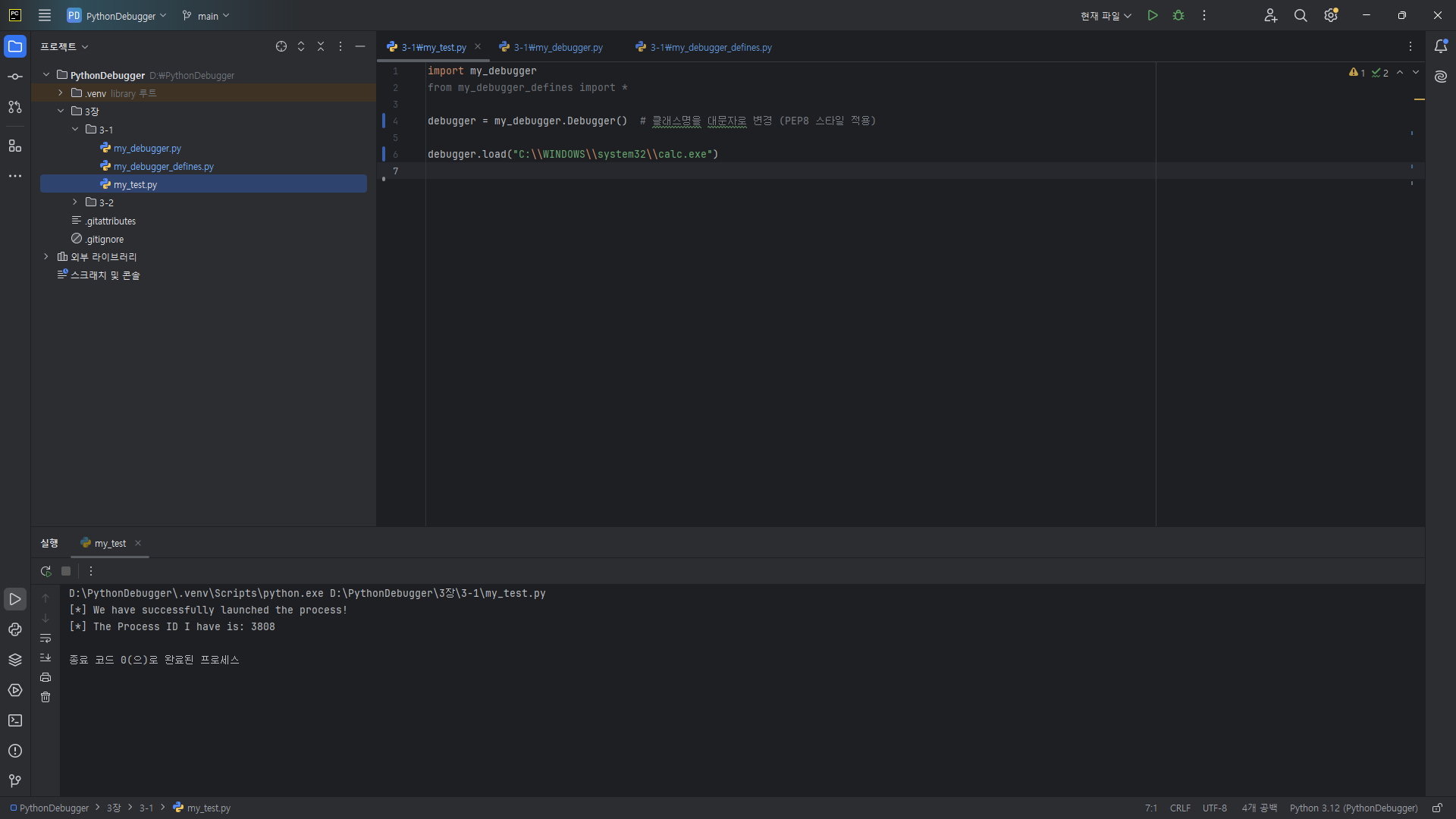Rerun my_test in the run panel
The width and height of the screenshot is (1456, 819).
(x=46, y=571)
